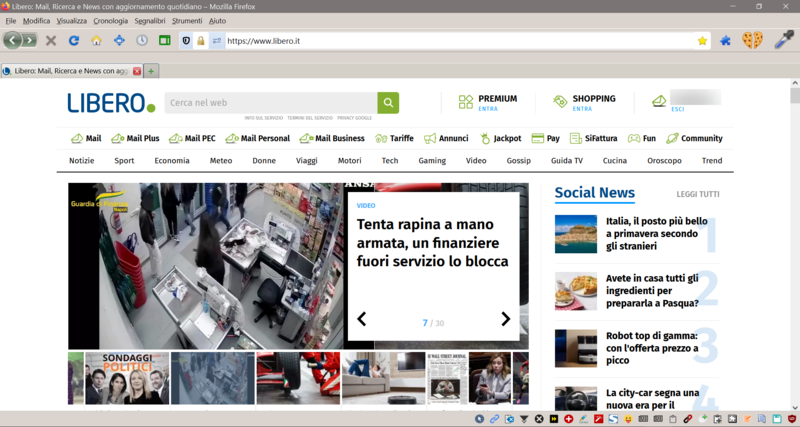800x427 pixels.
Task: Open Premium Entra link
Action: tap(488, 109)
